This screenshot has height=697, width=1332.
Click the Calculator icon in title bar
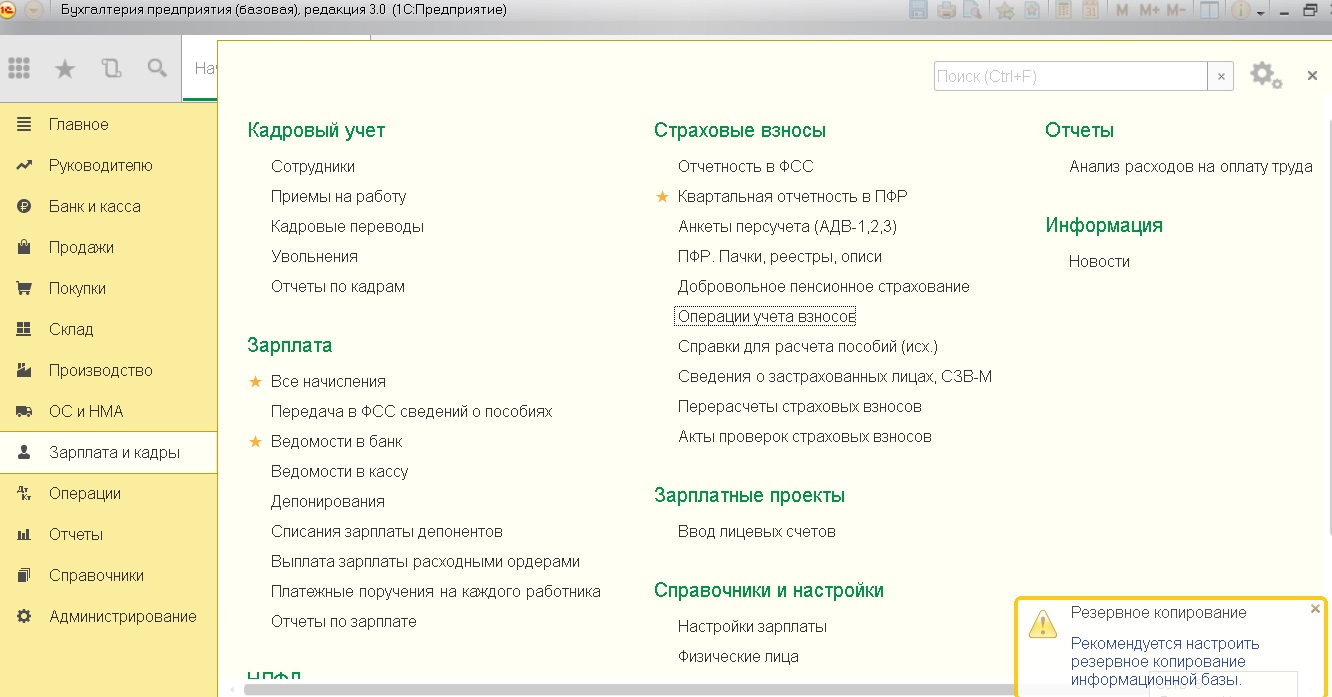click(1064, 10)
